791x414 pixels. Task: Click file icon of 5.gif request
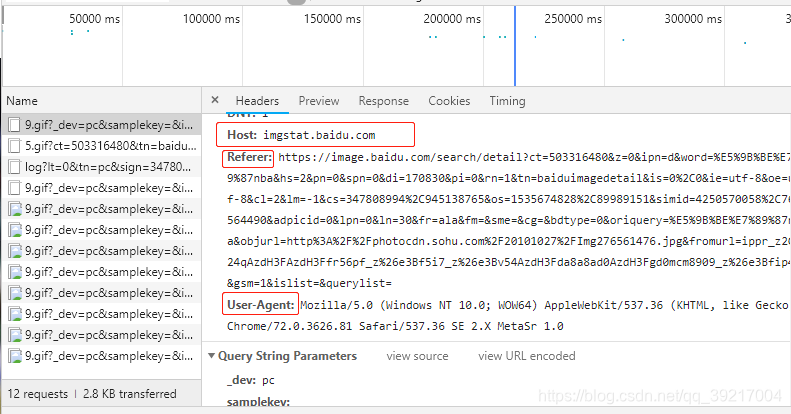pyautogui.click(x=15, y=146)
